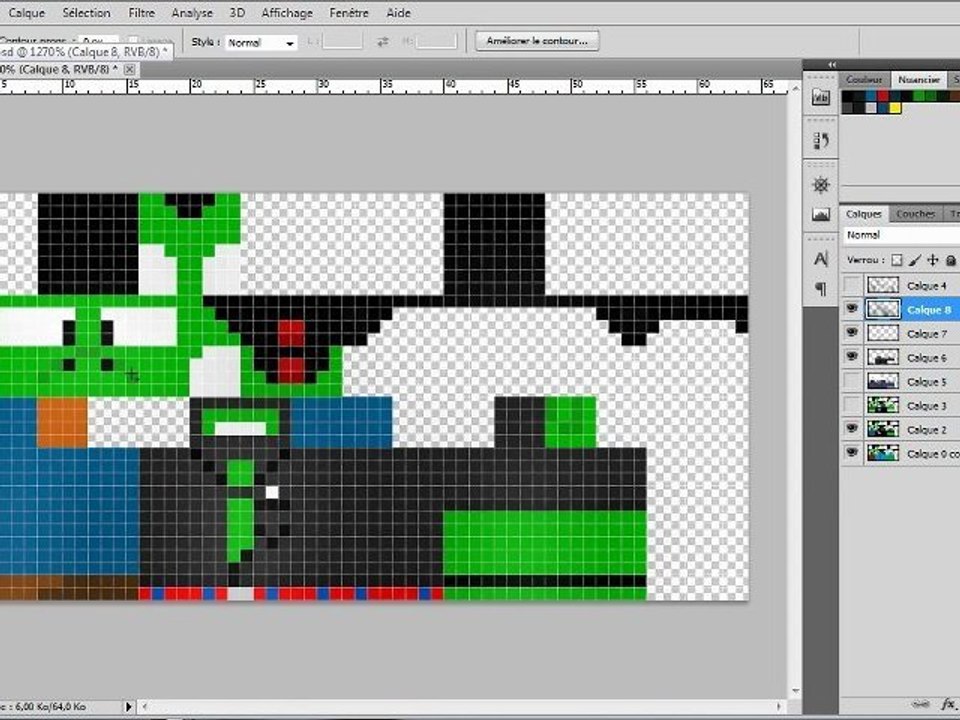Lock layer position with move icon
The image size is (960, 720).
(932, 260)
